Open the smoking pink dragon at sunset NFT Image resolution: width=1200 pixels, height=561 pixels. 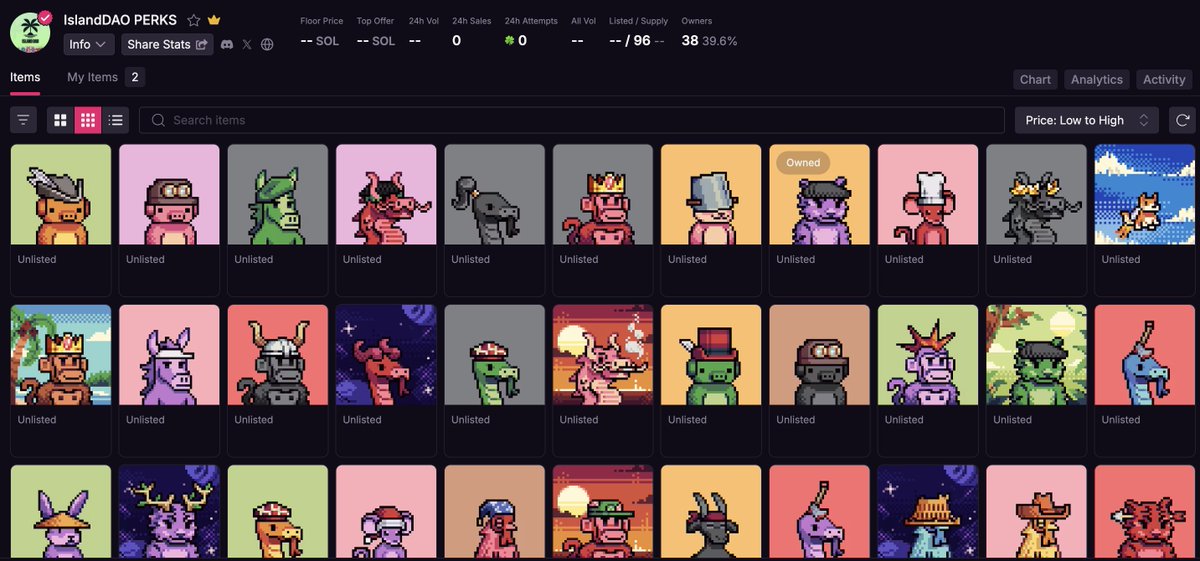[x=603, y=355]
